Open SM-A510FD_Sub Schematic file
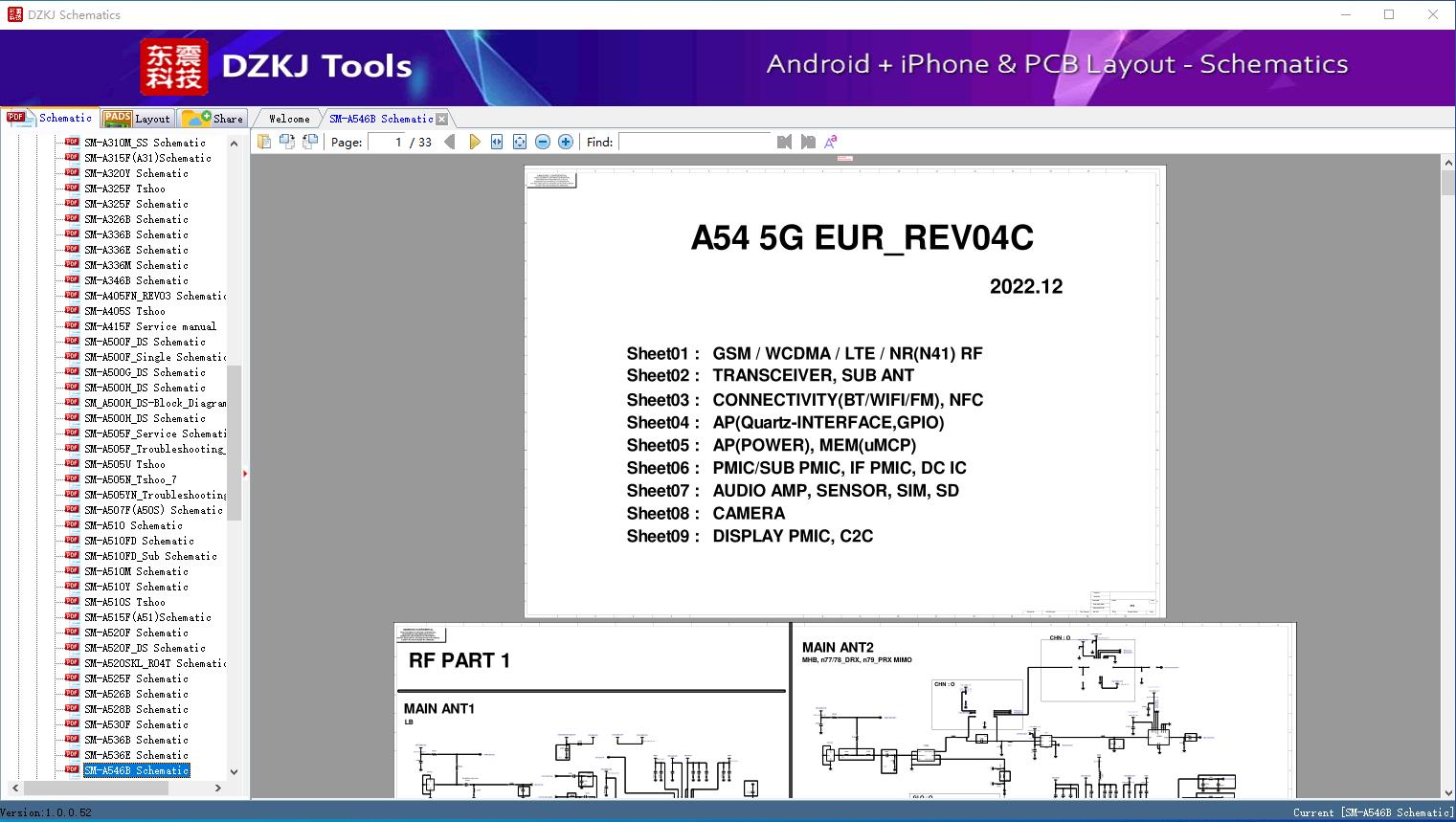Screen dimensions: 1456x822 tap(150, 556)
